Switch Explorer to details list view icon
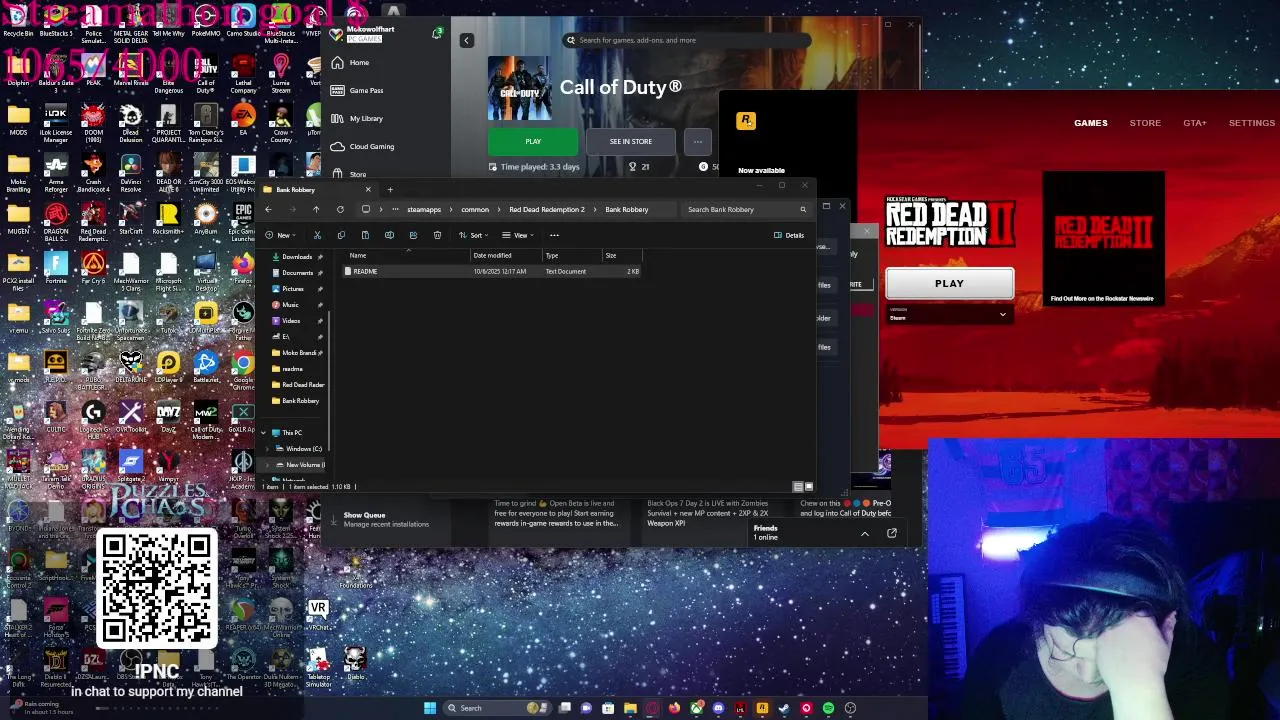 point(797,487)
